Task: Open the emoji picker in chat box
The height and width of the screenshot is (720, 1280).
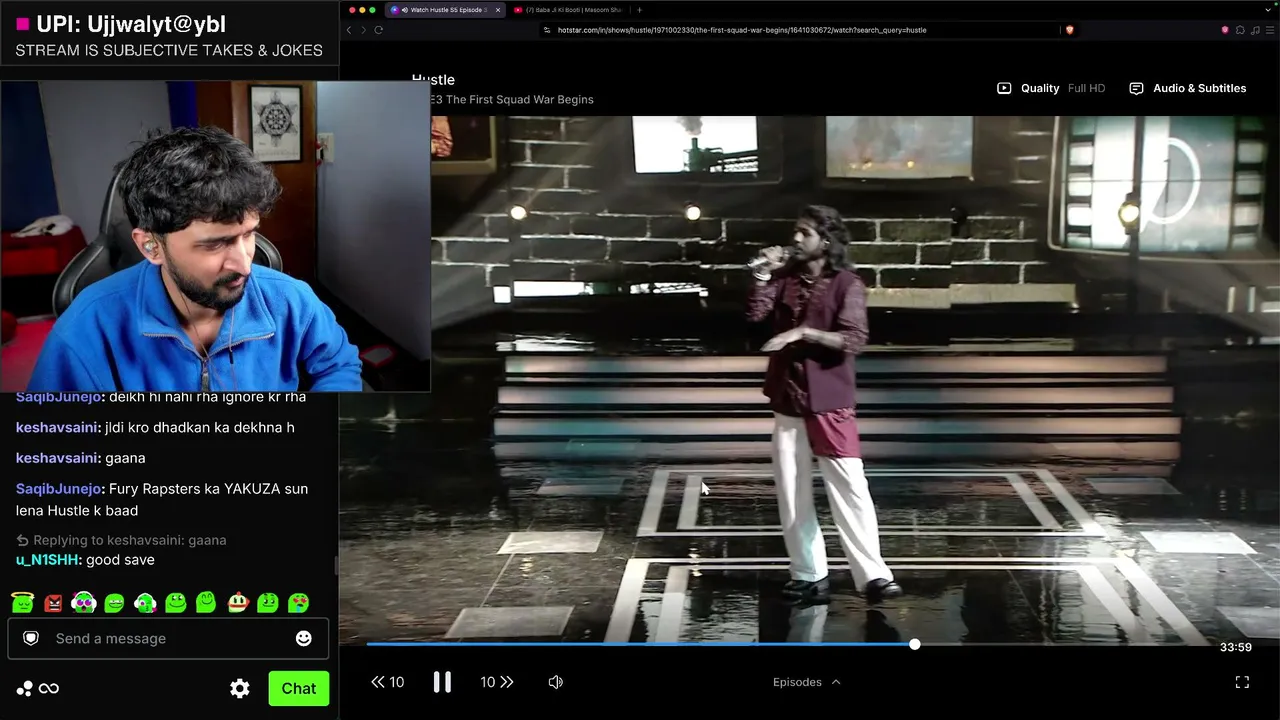Action: 304,638
